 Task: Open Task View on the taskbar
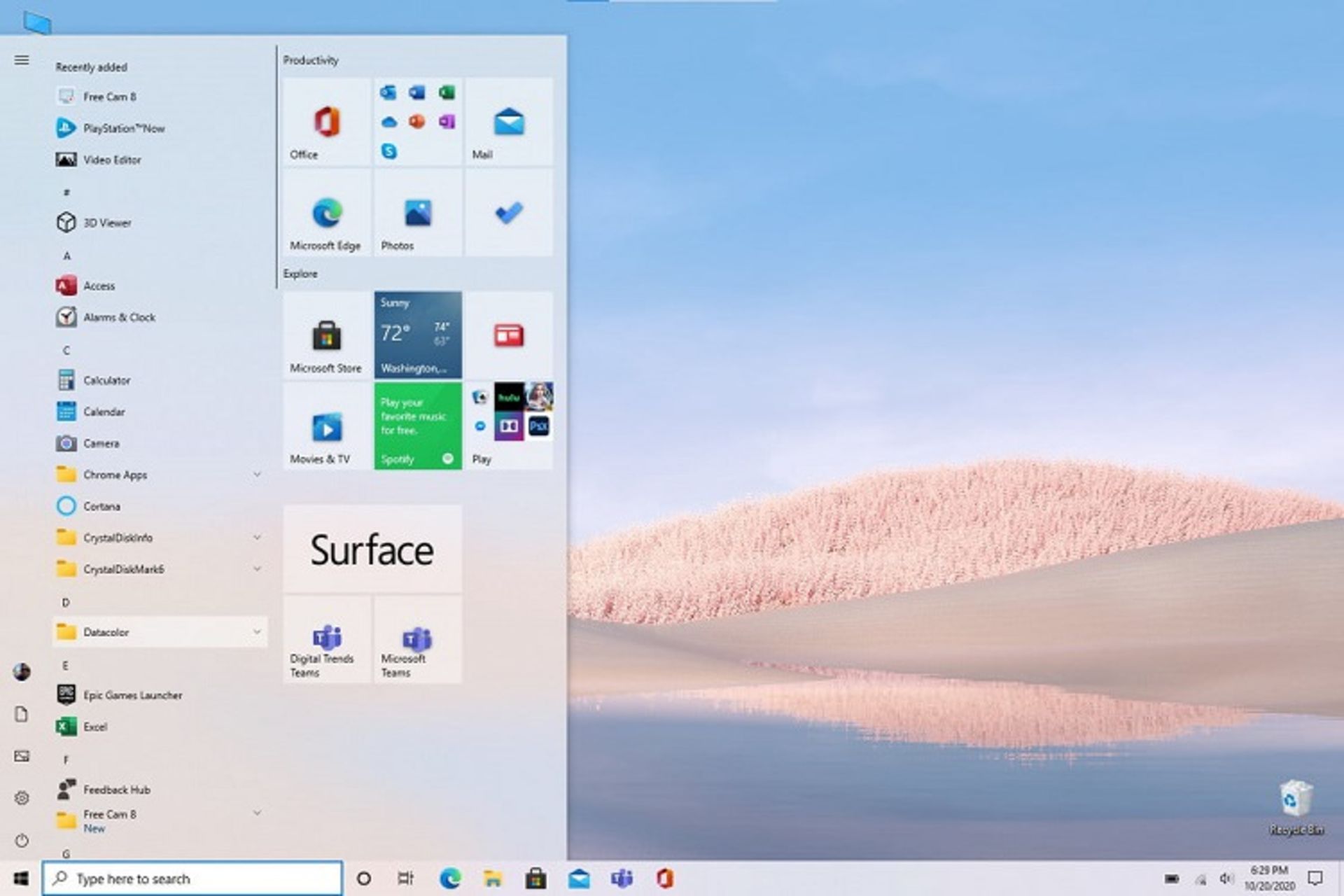tap(405, 878)
